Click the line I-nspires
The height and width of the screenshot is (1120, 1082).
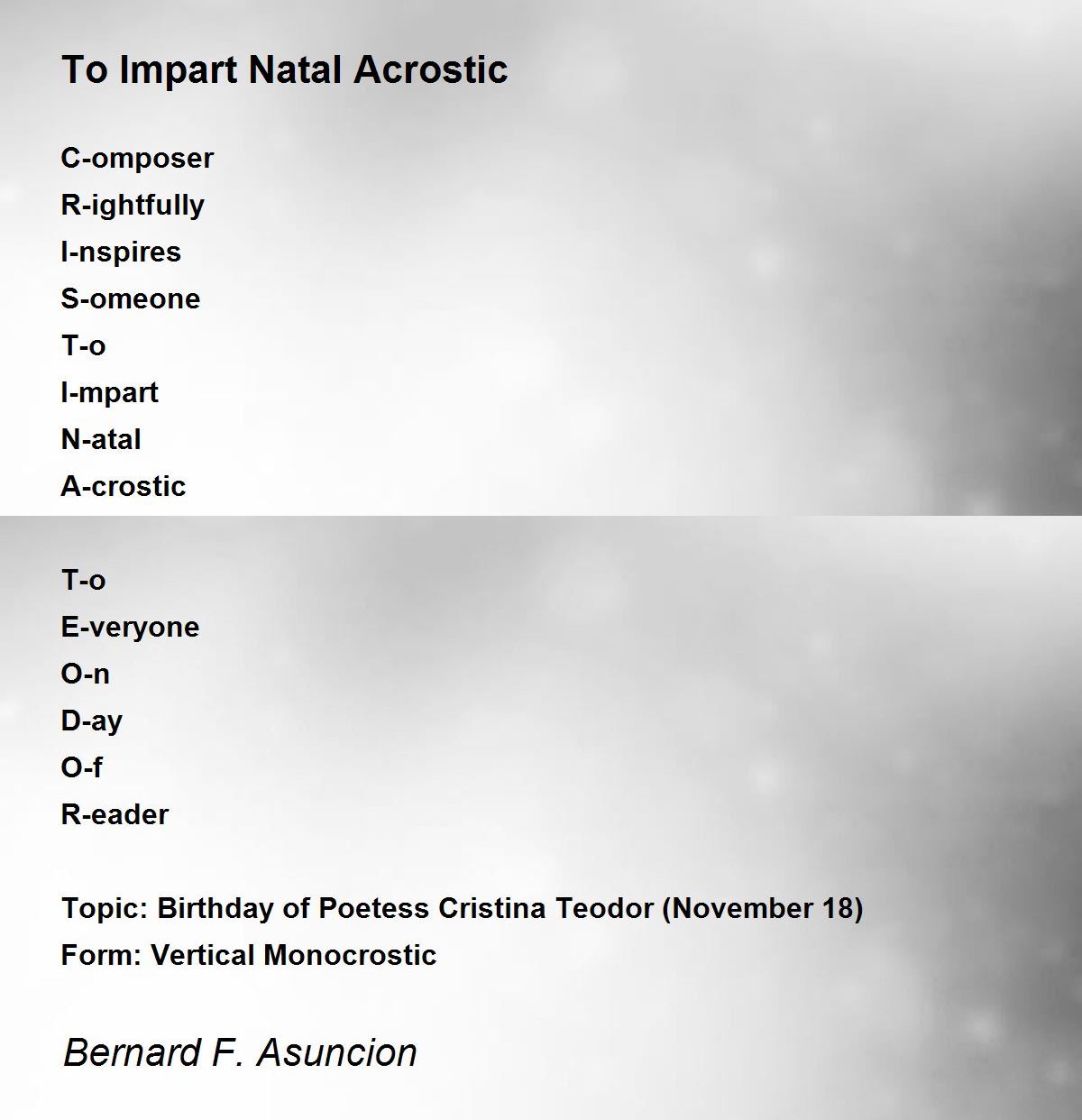[x=121, y=252]
